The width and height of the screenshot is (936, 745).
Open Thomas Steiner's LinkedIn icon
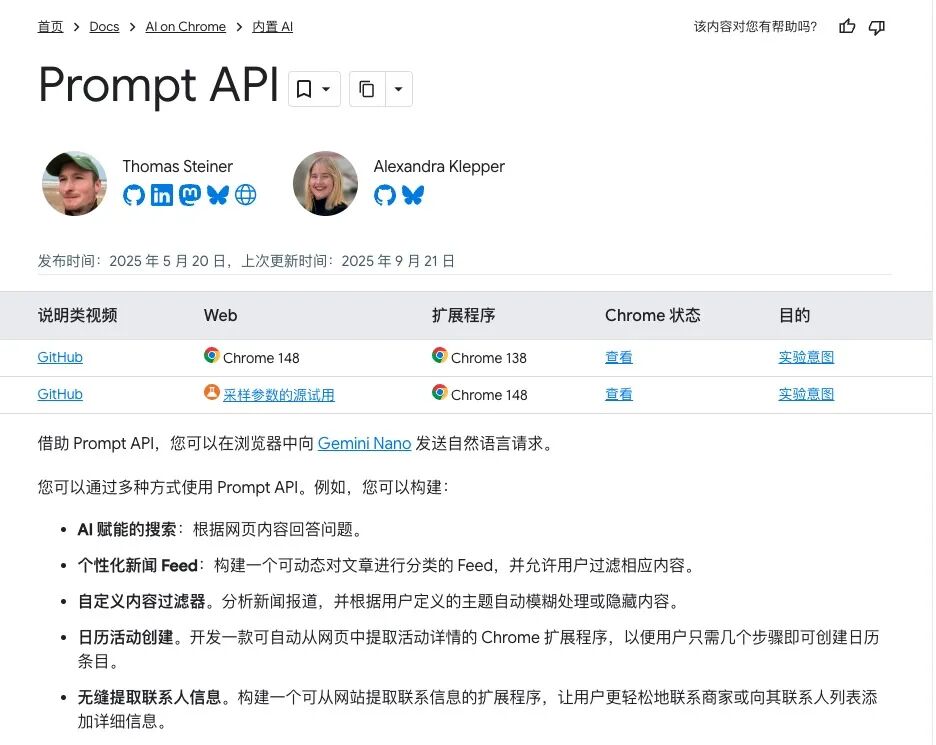pos(162,195)
